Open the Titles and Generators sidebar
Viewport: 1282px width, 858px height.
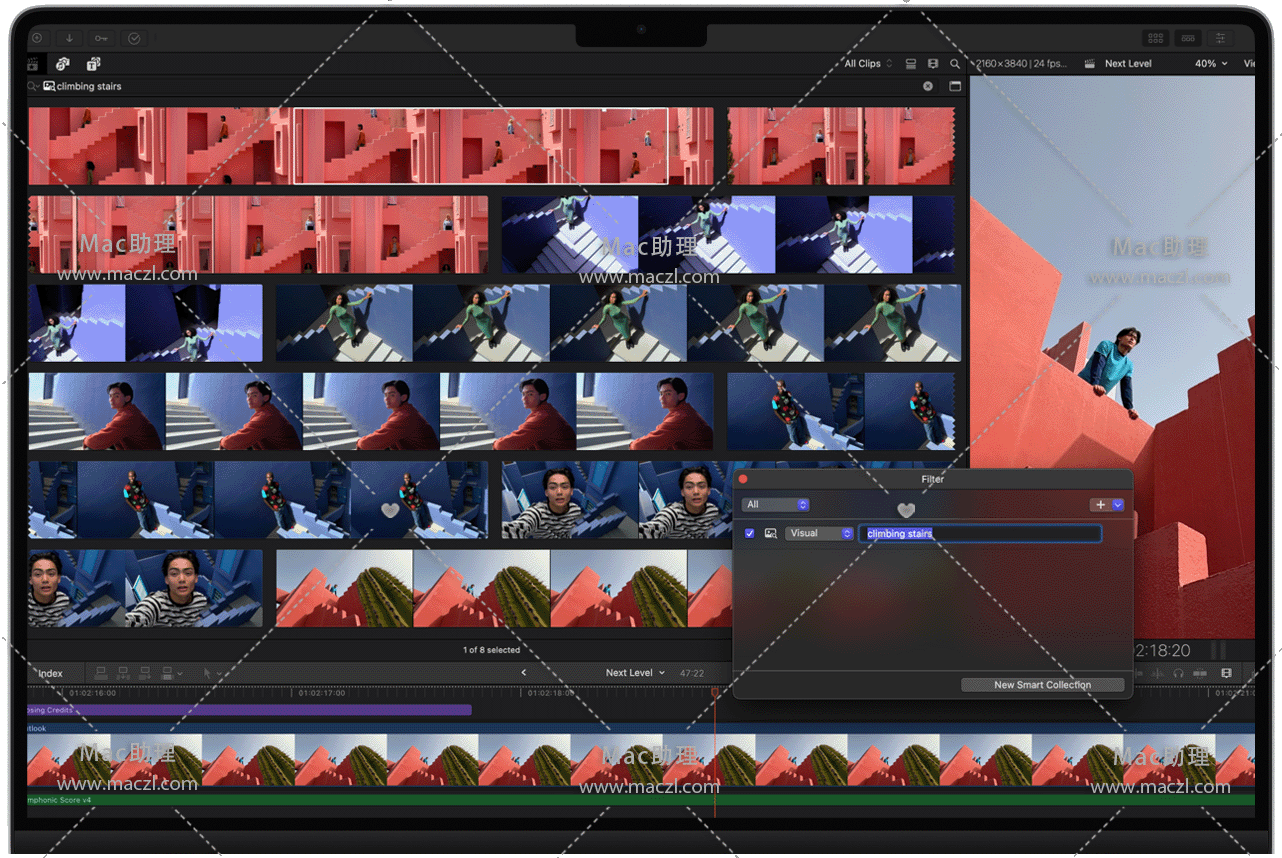pyautogui.click(x=93, y=64)
